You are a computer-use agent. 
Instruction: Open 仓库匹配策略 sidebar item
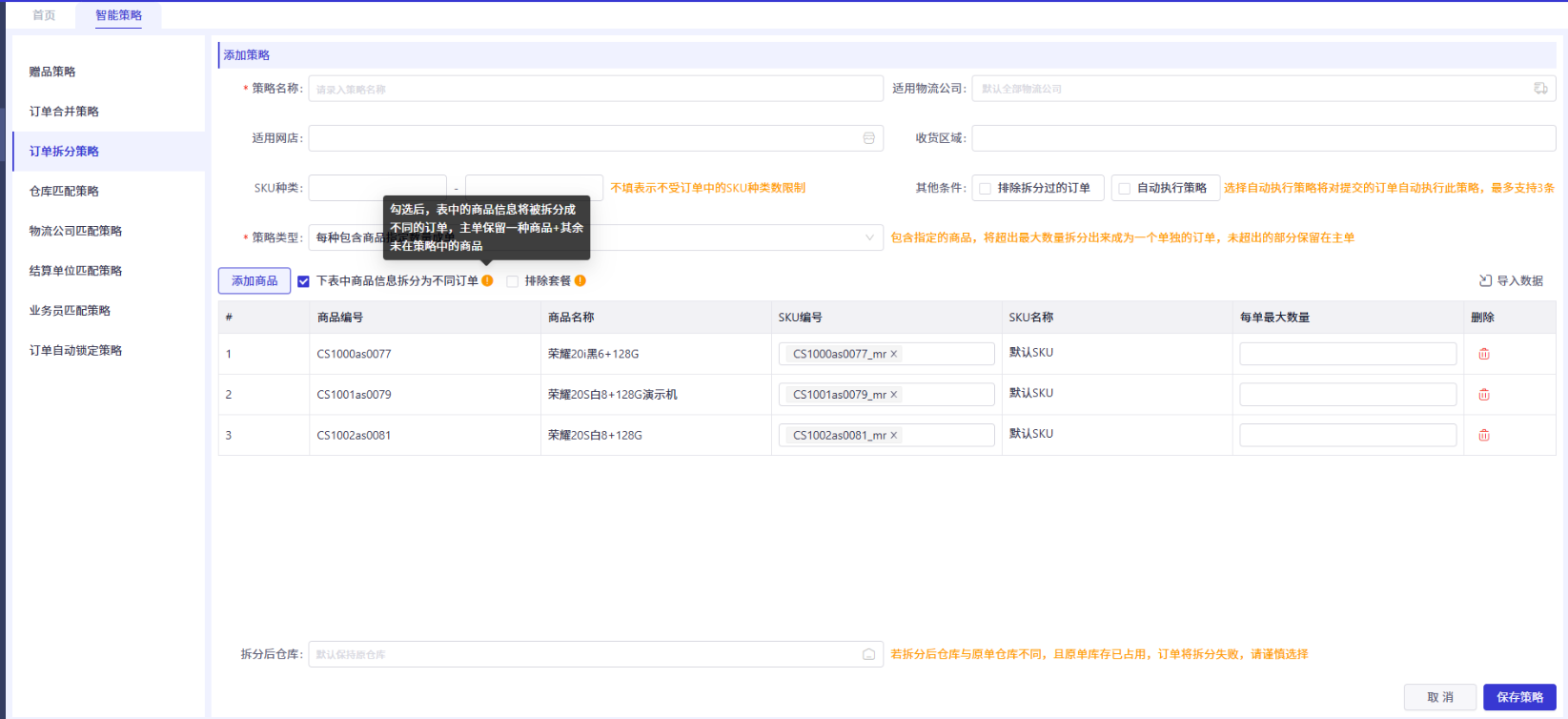[64, 191]
